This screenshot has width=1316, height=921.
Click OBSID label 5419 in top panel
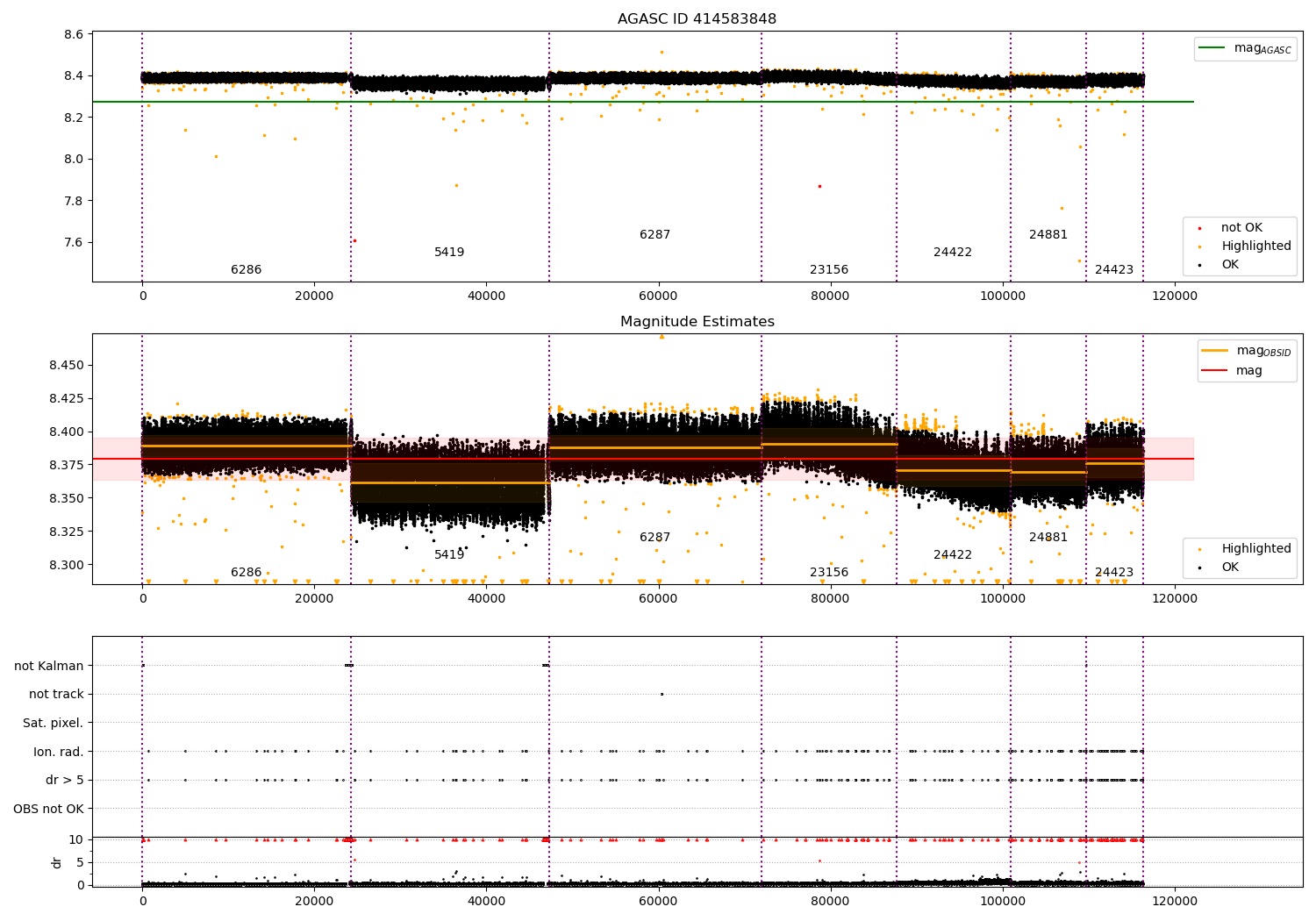point(449,253)
